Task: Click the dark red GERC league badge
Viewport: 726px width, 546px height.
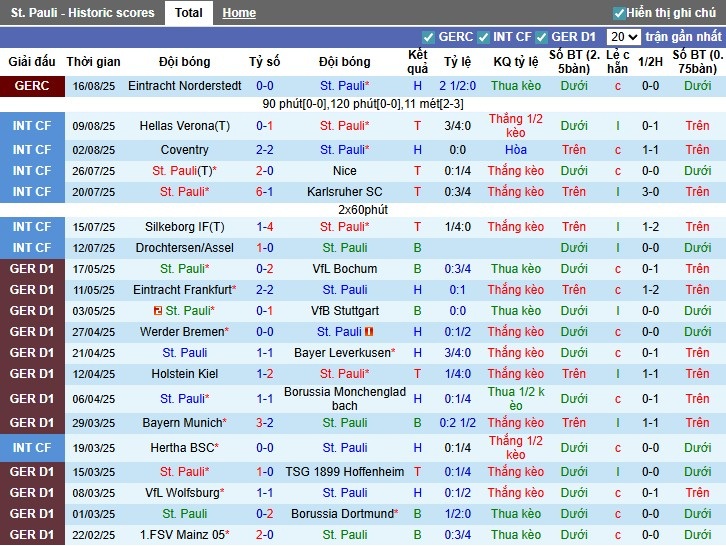Action: (31, 86)
